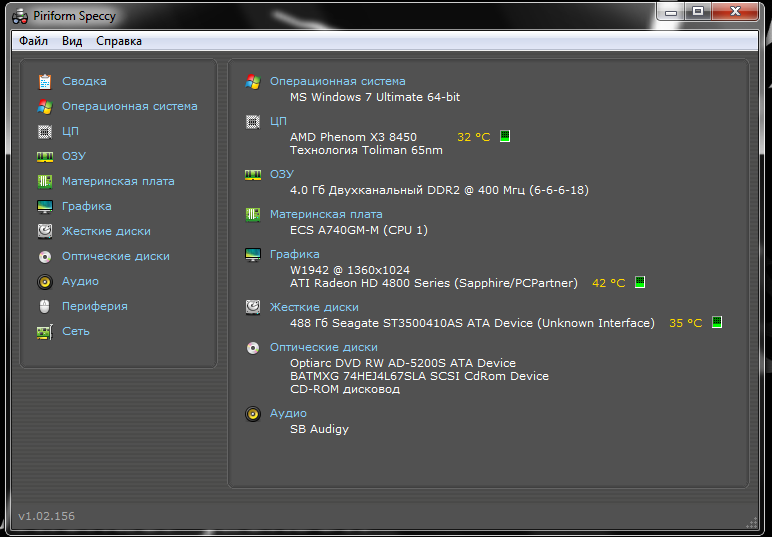Click the text Технология Toliman 65nm

(x=366, y=150)
